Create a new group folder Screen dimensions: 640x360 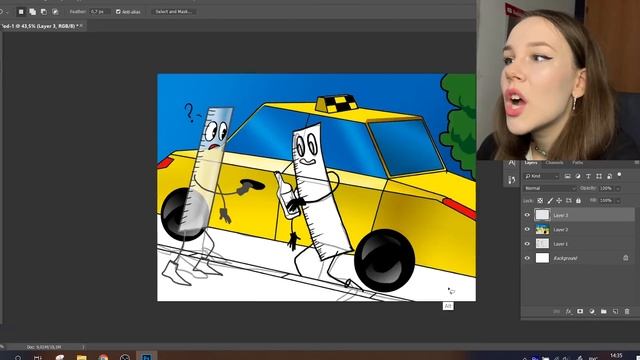point(604,311)
